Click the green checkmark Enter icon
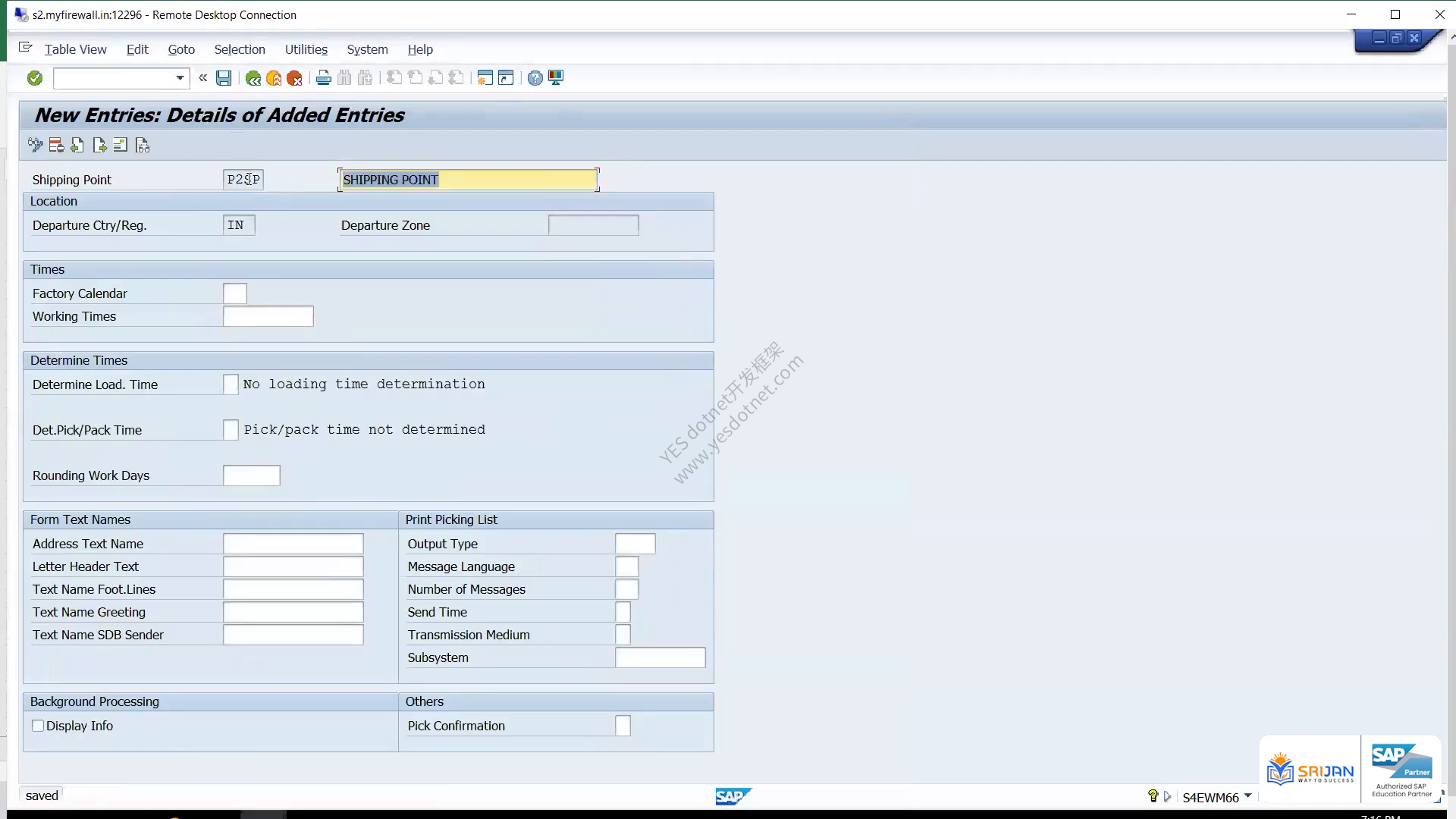The height and width of the screenshot is (819, 1456). 35,78
